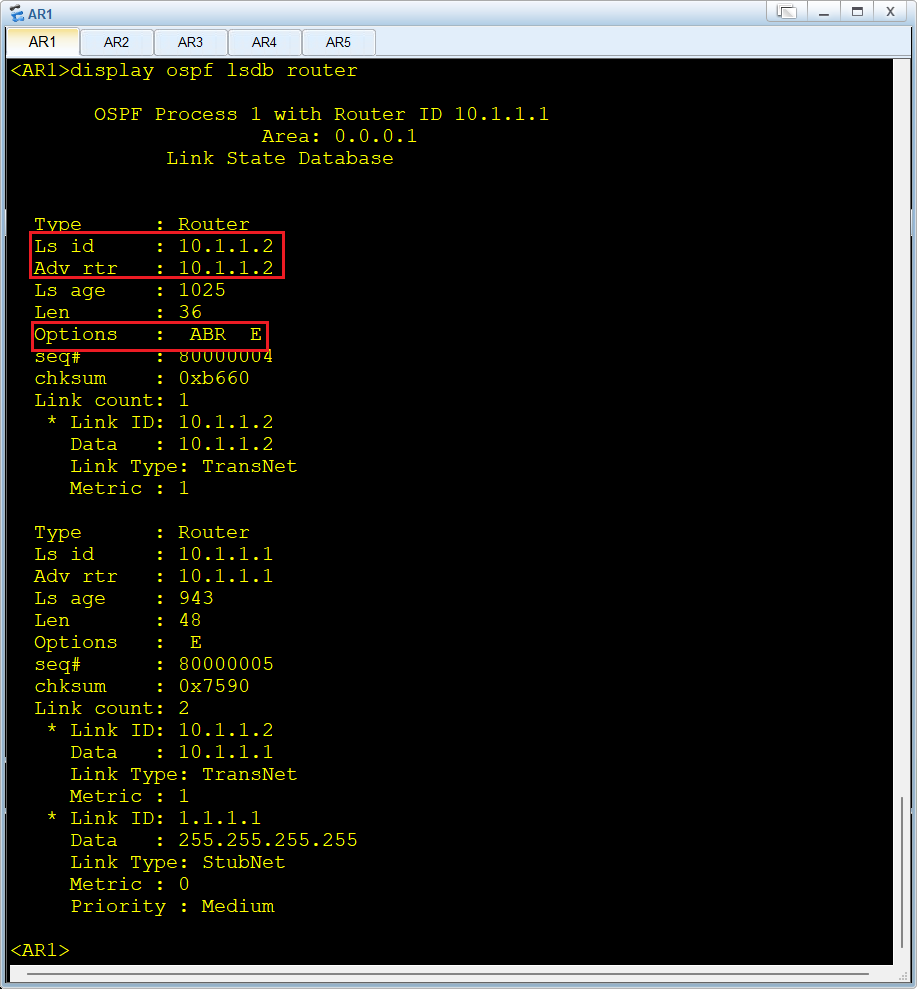Viewport: 917px width, 989px height.
Task: Activate the AR1 tab
Action: tap(42, 42)
